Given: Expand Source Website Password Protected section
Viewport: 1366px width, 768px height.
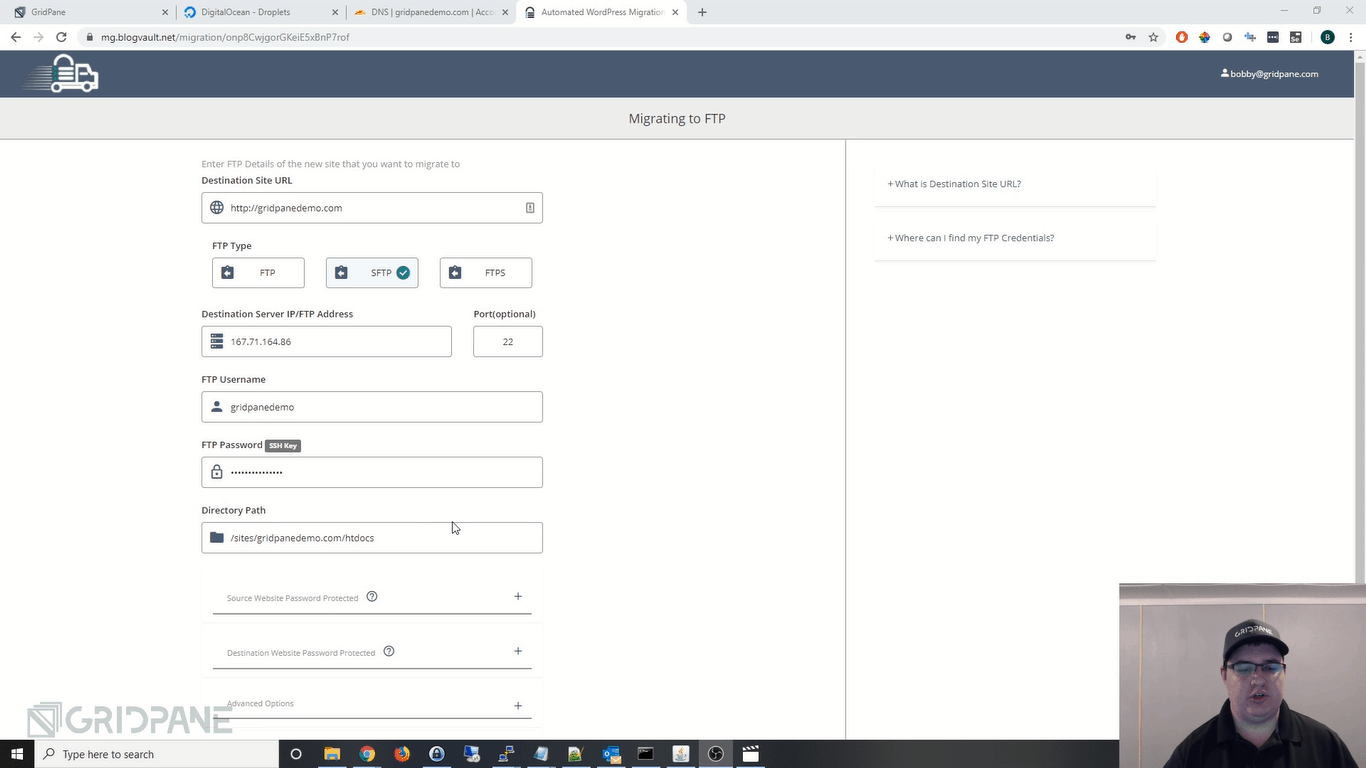Looking at the screenshot, I should coord(517,597).
